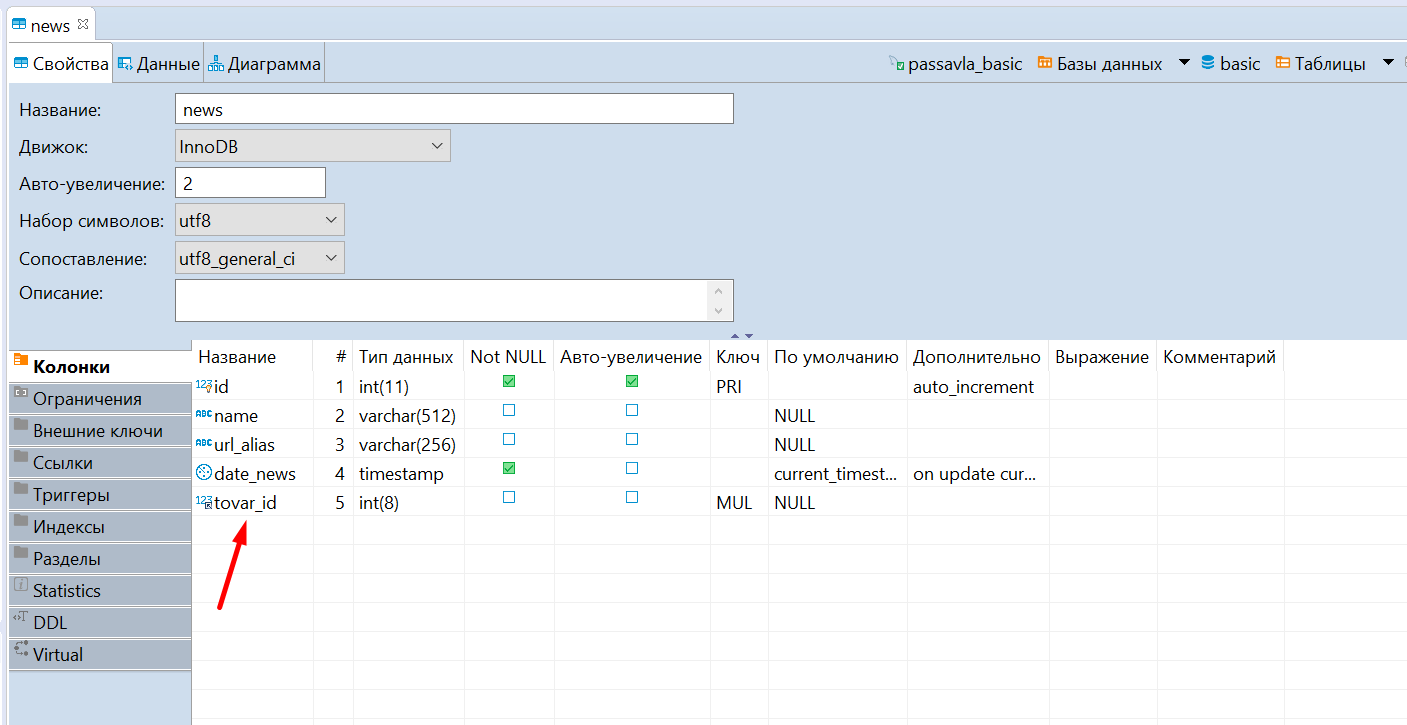Expand the dropdown arrow after Базы данных
1407x725 pixels.
(1184, 63)
